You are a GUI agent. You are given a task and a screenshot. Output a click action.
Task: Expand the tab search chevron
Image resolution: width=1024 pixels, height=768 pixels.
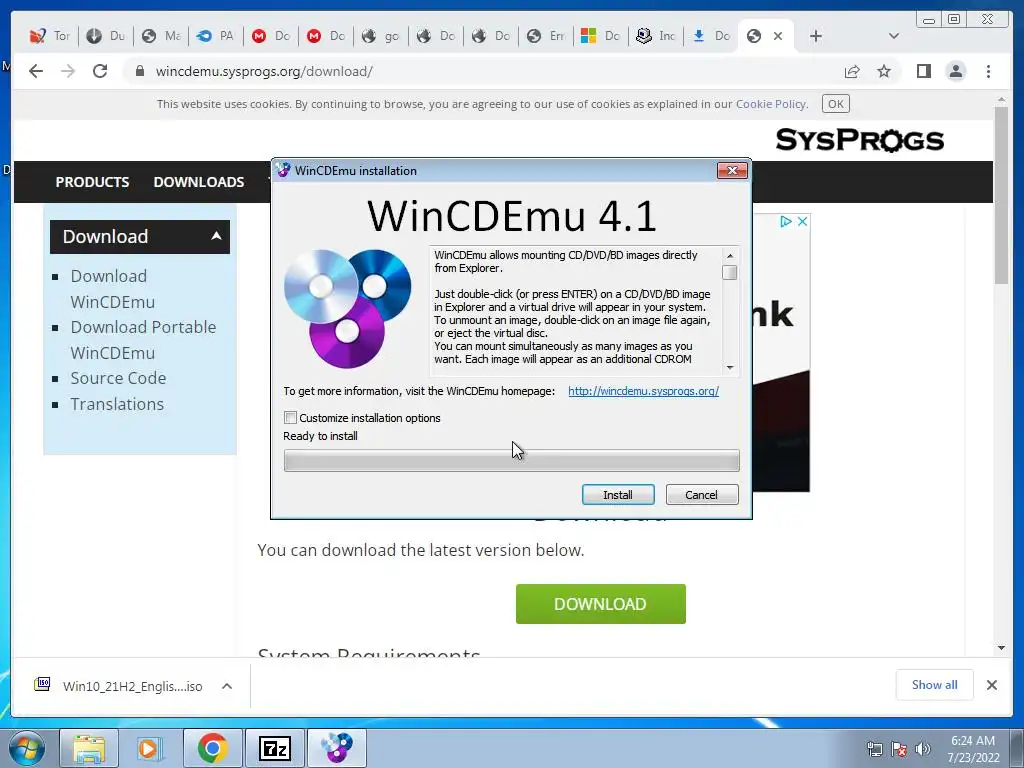tap(894, 36)
